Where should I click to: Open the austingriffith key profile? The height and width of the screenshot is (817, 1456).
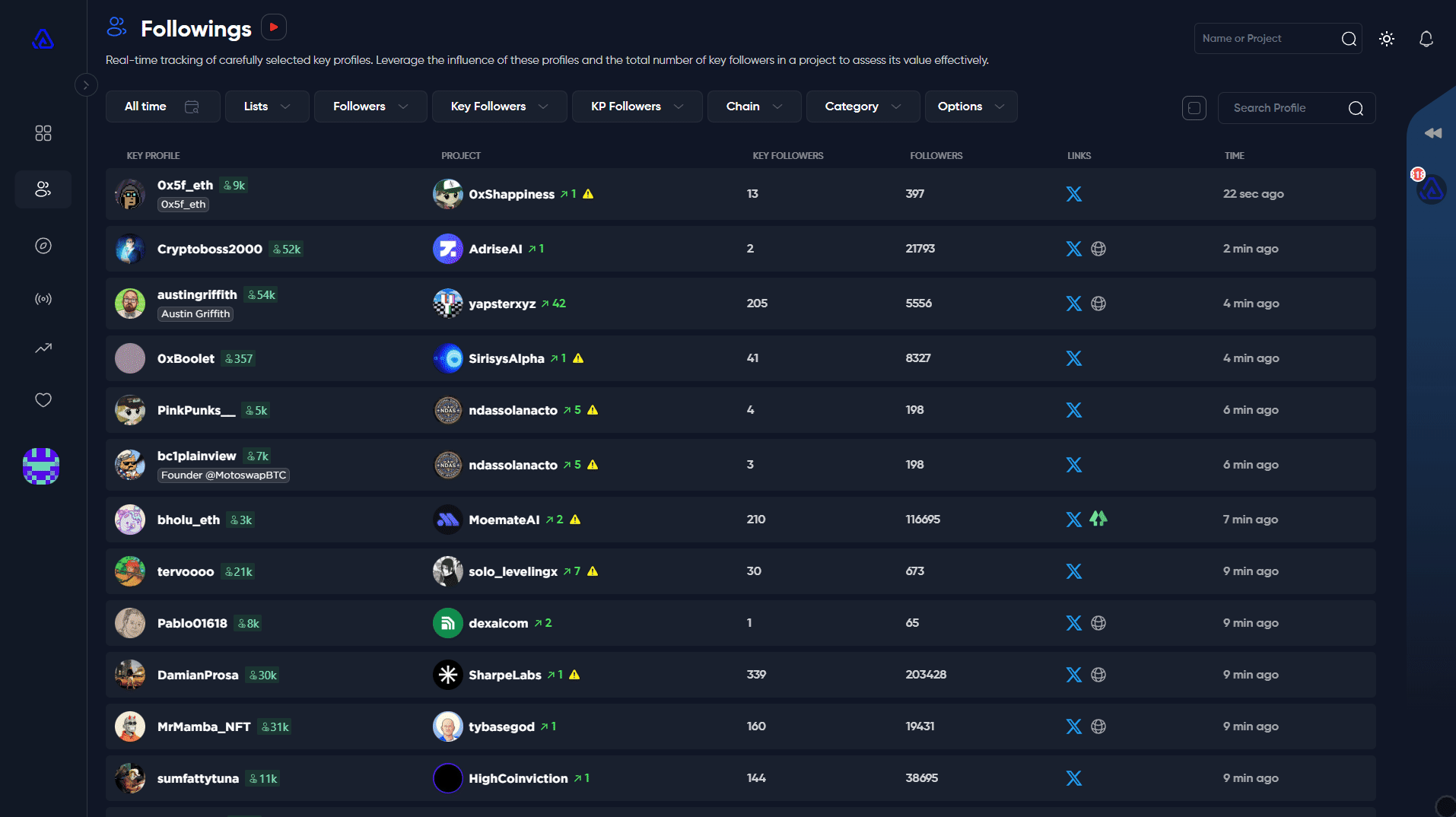(197, 295)
